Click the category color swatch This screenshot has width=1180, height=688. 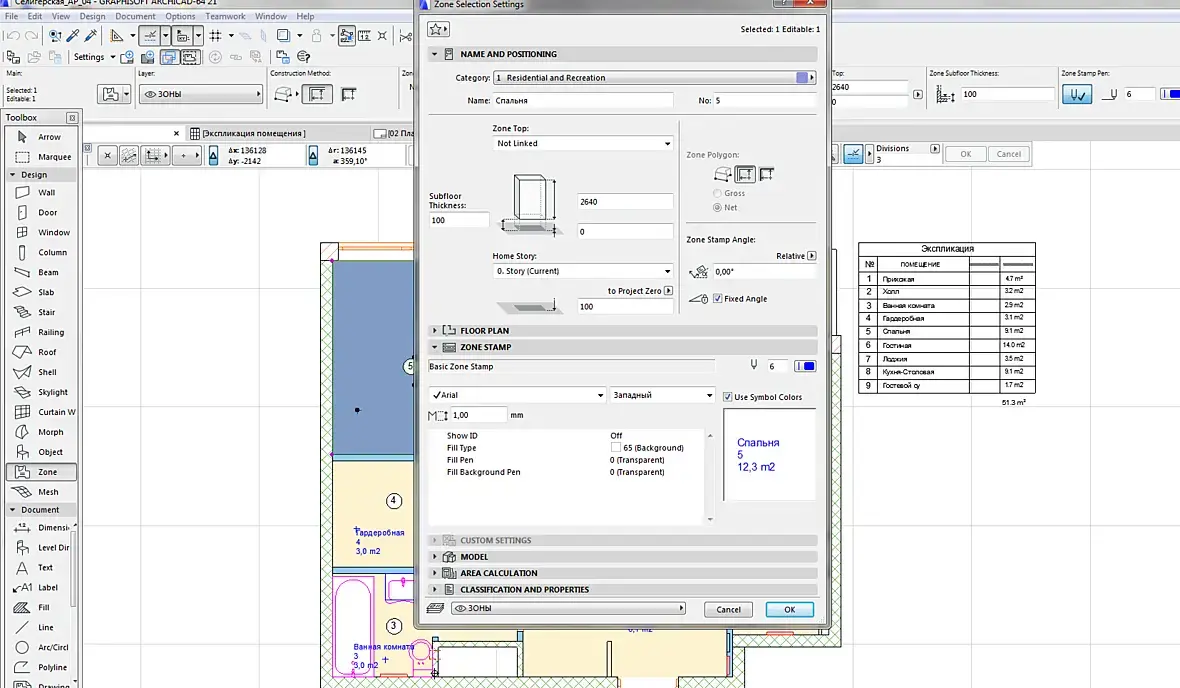click(x=801, y=78)
